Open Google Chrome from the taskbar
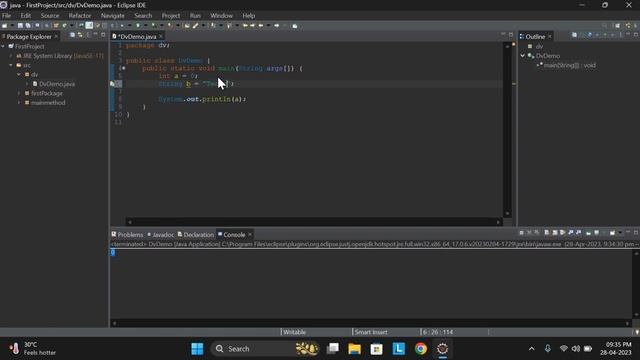This screenshot has height=360, width=640. pos(421,349)
